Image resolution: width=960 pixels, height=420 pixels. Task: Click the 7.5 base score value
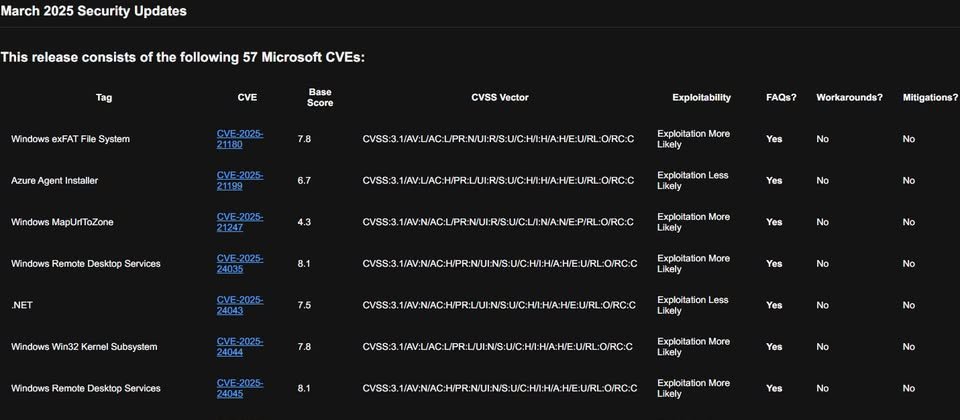point(304,305)
